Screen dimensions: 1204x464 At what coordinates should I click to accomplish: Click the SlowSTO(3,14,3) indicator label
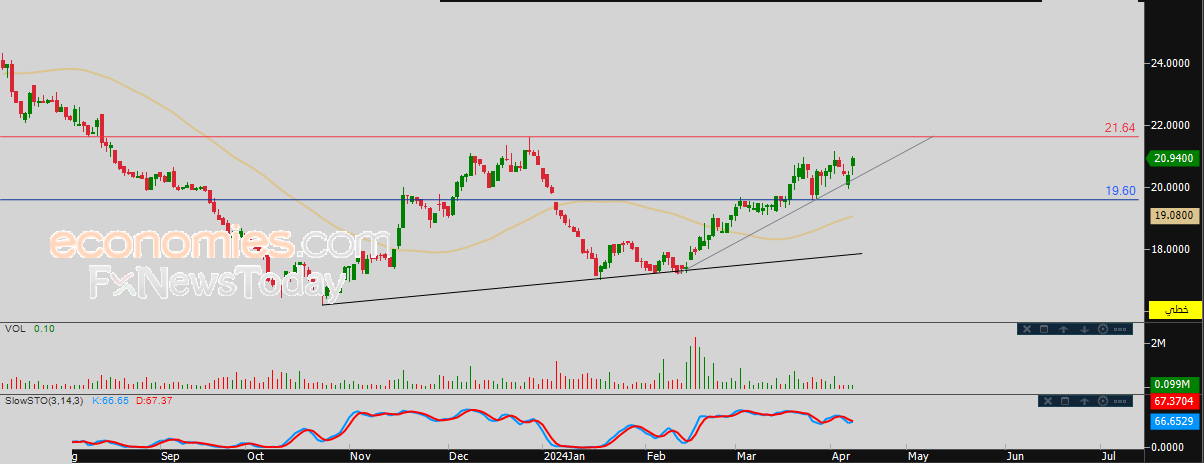pyautogui.click(x=44, y=401)
